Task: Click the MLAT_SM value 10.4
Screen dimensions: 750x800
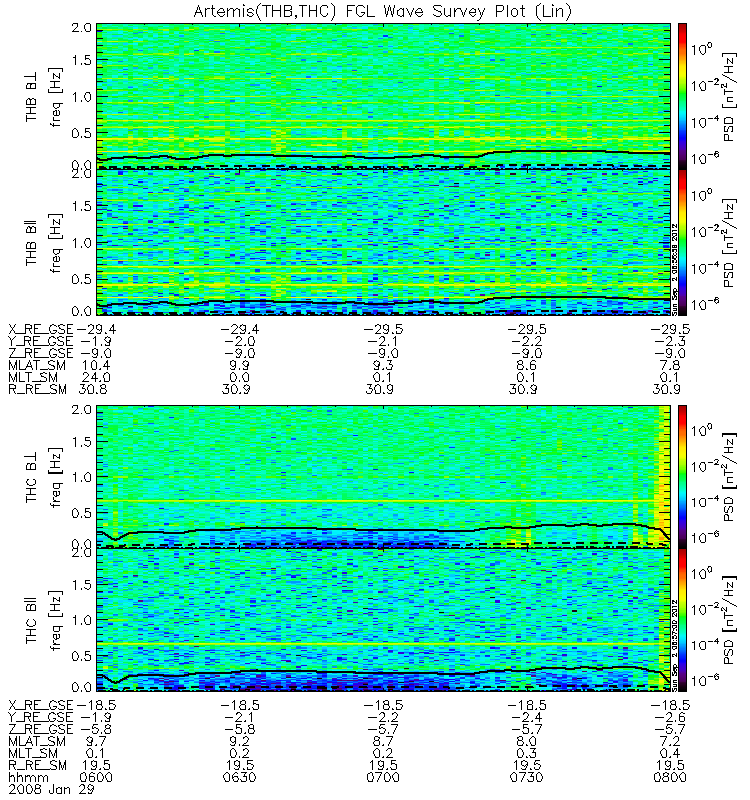Action: 95,365
